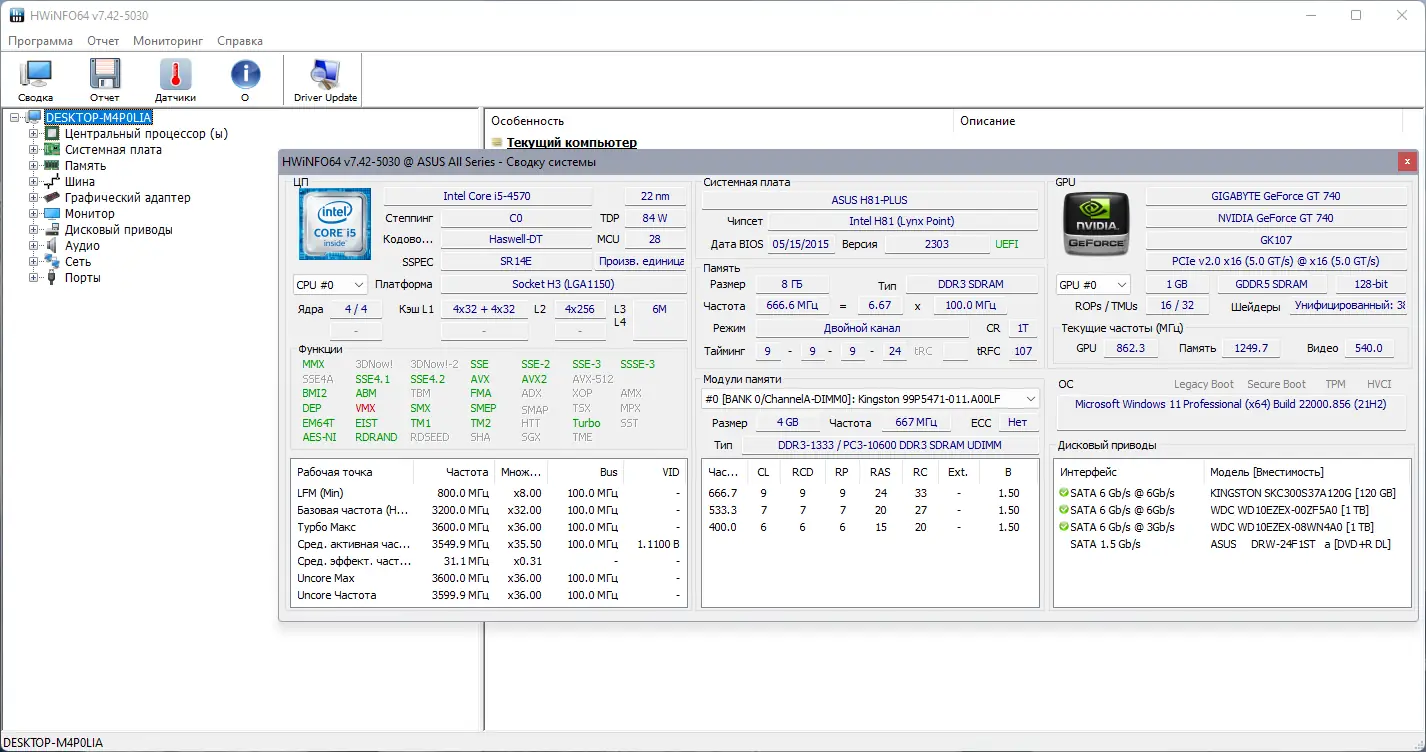Click the DESKTOP-M4P0LIA status bar text

pyautogui.click(x=54, y=742)
